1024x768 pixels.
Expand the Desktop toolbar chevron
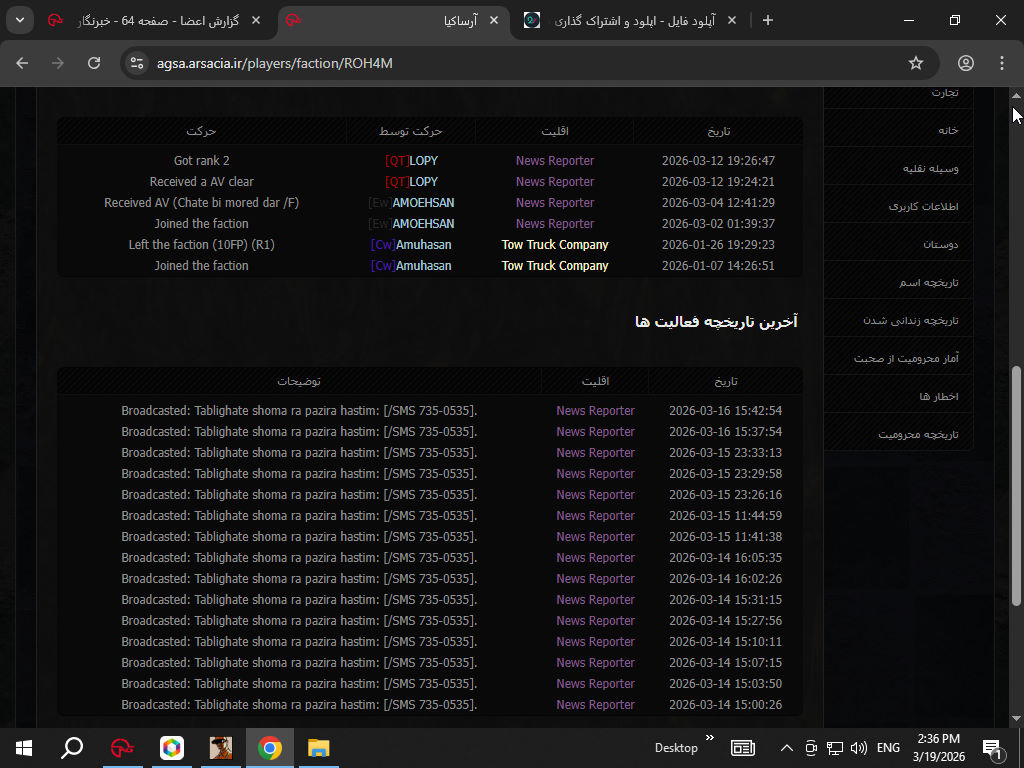[710, 737]
